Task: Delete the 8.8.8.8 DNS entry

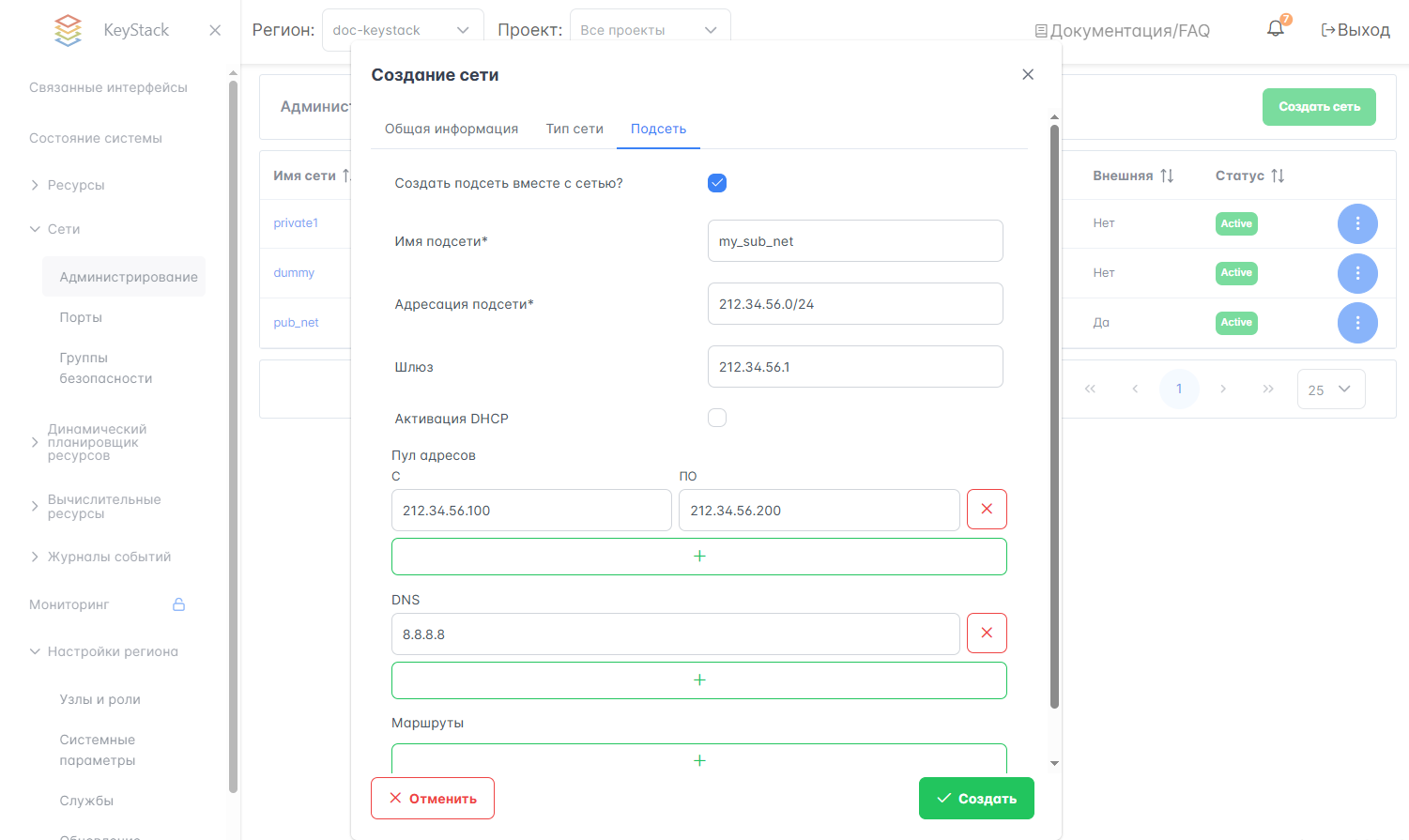Action: pos(987,633)
